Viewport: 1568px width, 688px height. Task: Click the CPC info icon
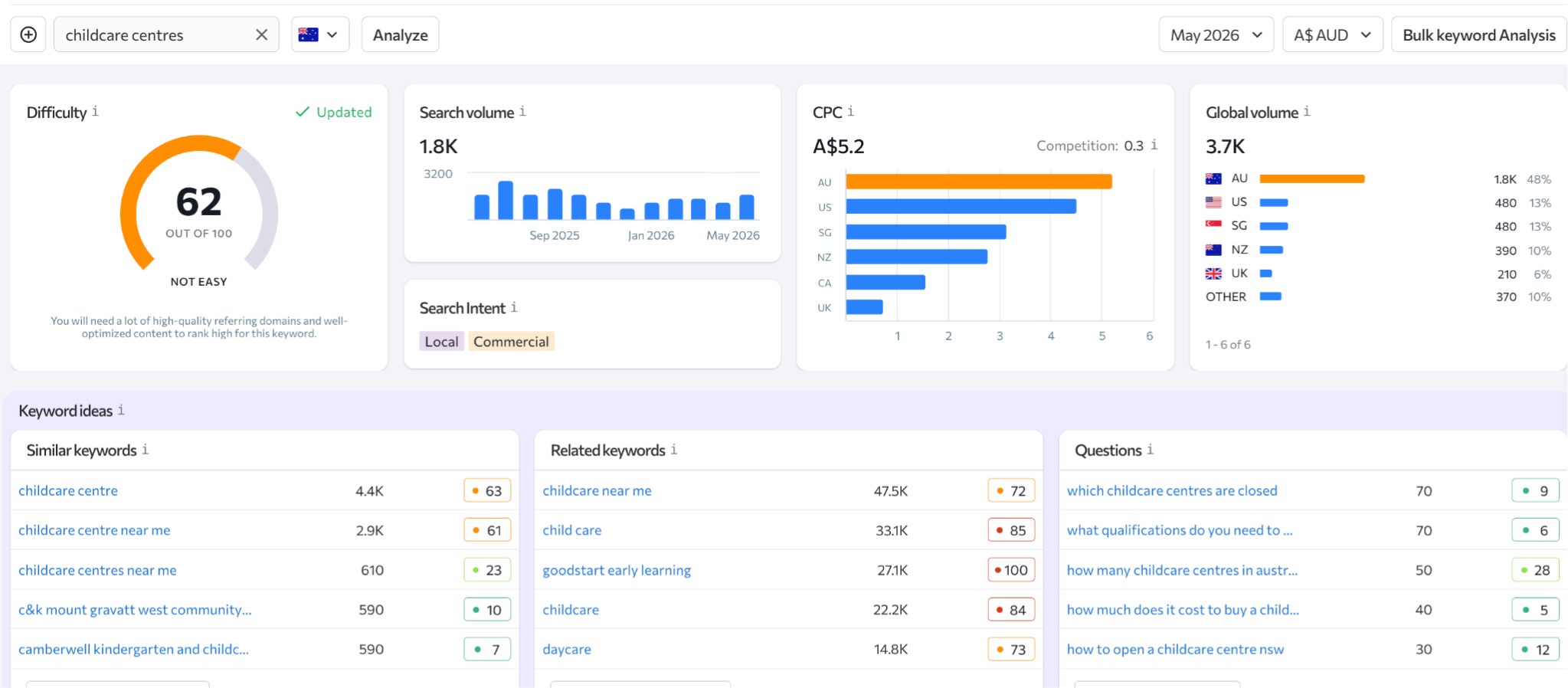[x=850, y=112]
